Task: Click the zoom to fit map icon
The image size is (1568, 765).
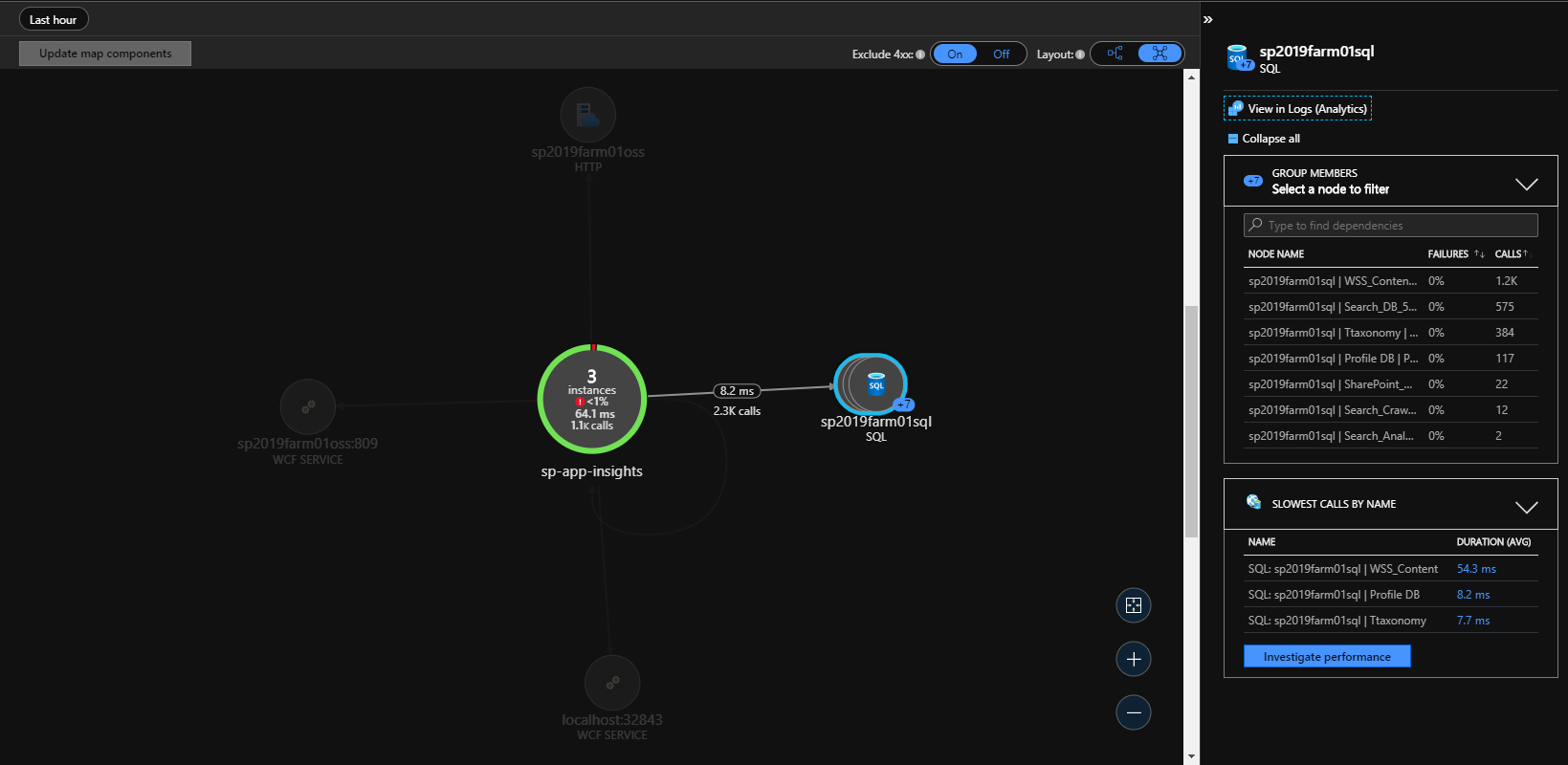Action: (1134, 605)
